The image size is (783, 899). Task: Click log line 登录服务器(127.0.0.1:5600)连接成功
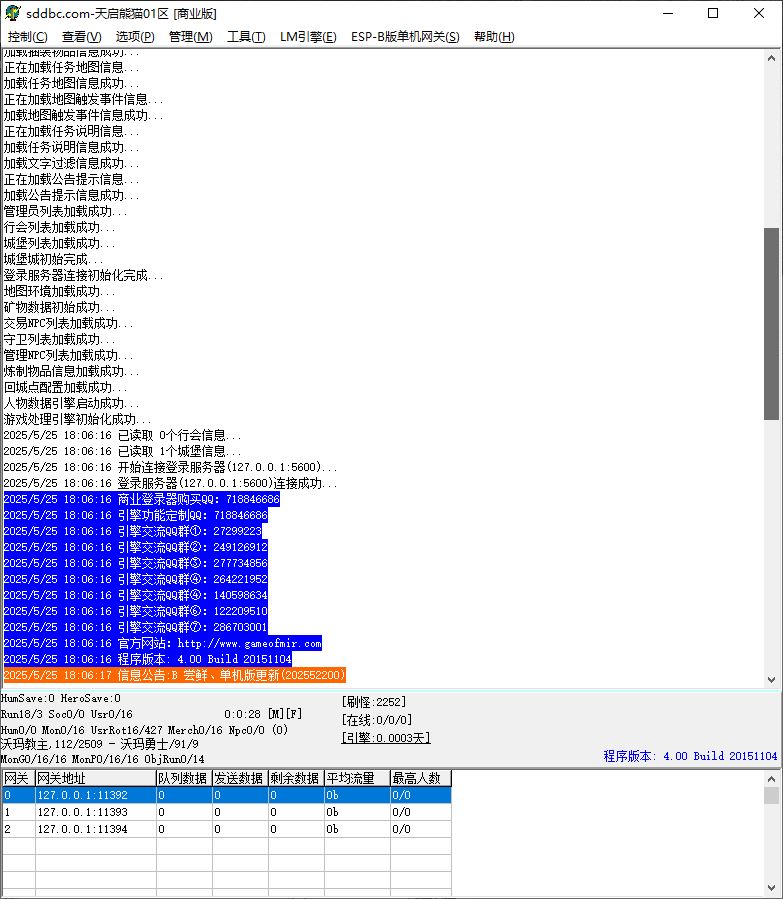[x=170, y=483]
